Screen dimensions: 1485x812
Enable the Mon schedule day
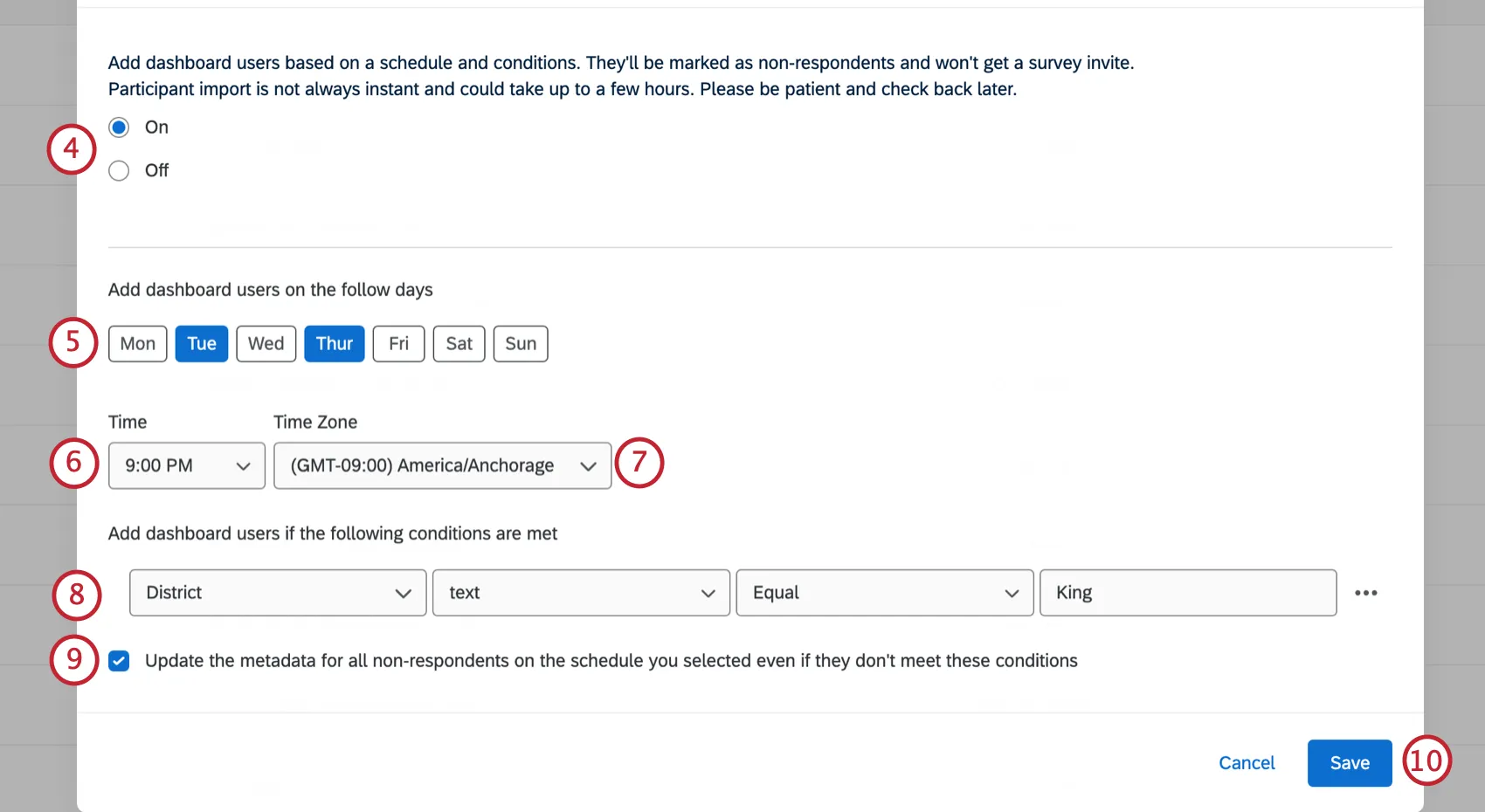[137, 343]
